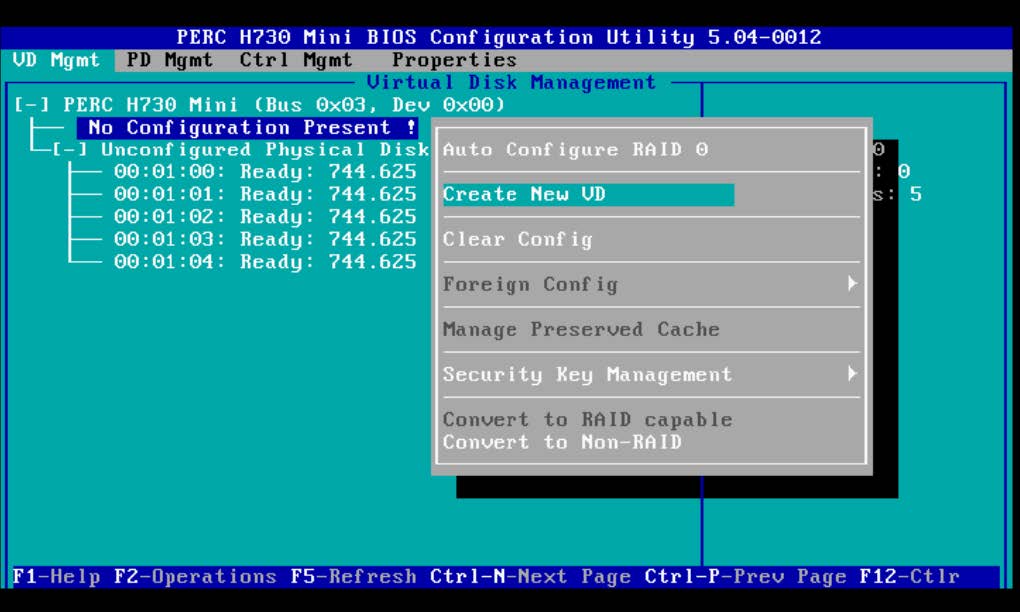The image size is (1020, 612).
Task: Click the Virtual Disk Management heading
Action: click(511, 83)
